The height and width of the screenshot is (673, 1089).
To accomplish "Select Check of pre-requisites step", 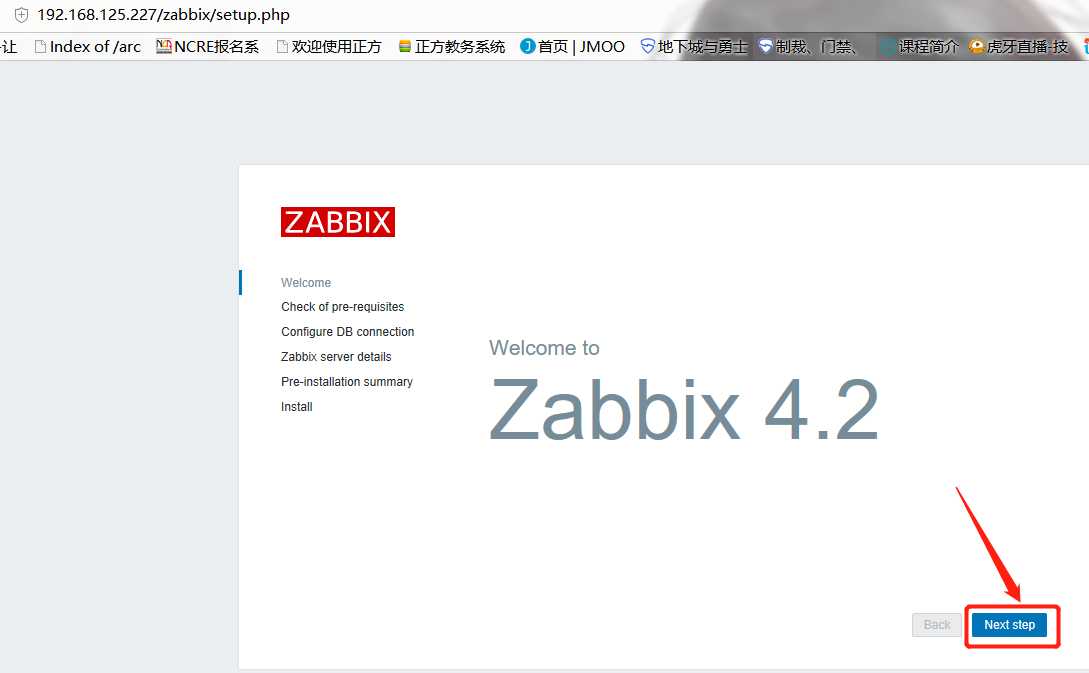I will click(x=342, y=307).
